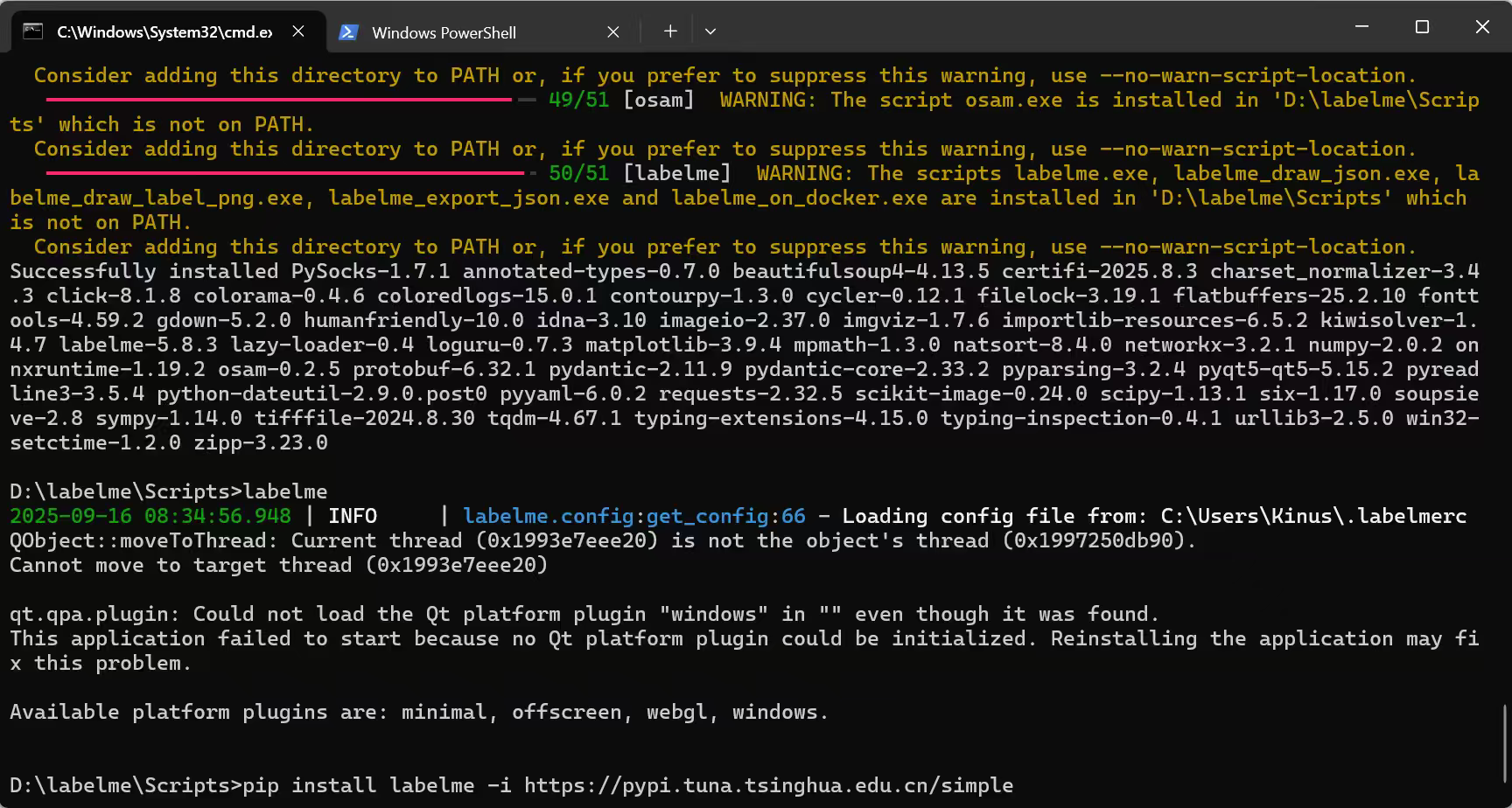Click the labelme.config:get_config:66 text
The image size is (1512, 808).
(x=634, y=516)
